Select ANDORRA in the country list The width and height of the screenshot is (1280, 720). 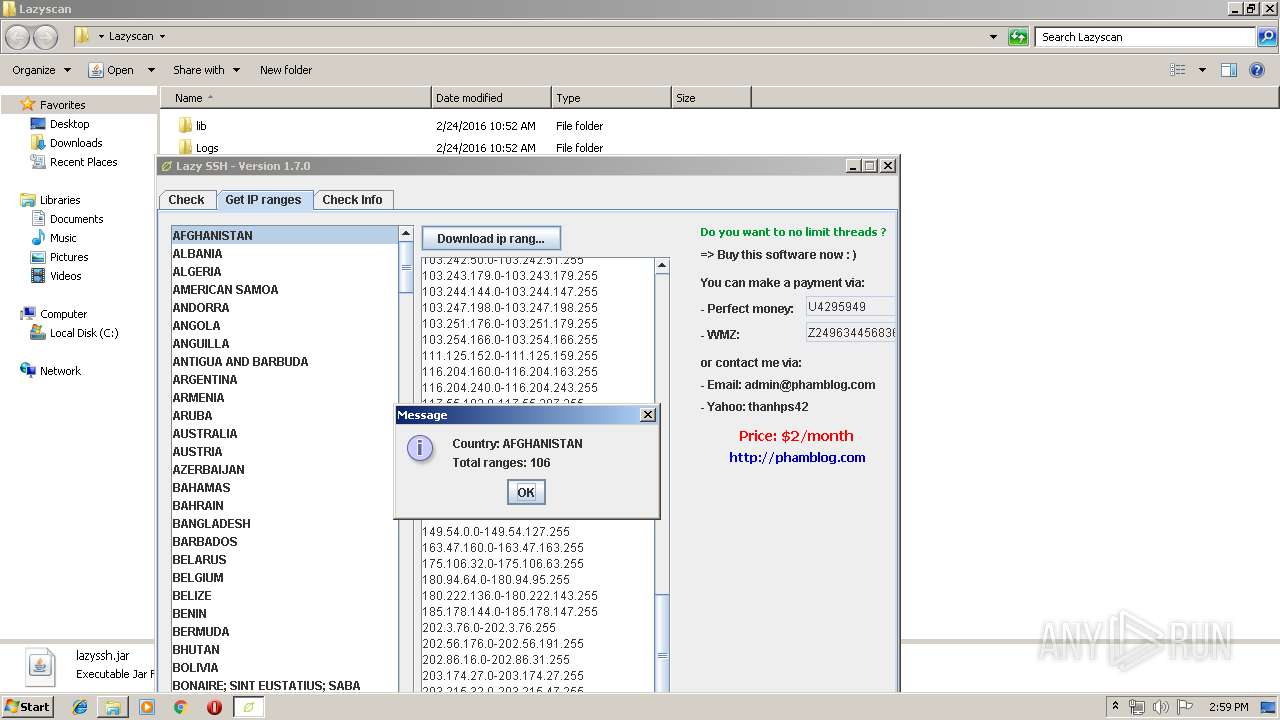coord(285,308)
